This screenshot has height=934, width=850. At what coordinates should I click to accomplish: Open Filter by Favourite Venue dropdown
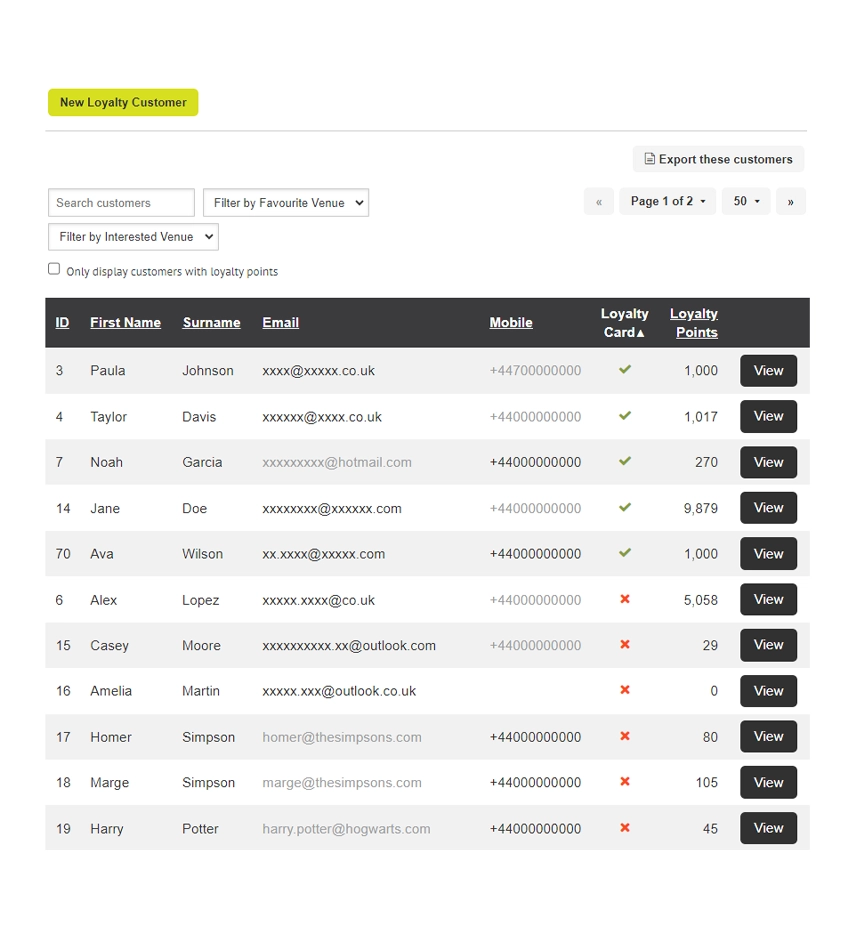(x=286, y=203)
